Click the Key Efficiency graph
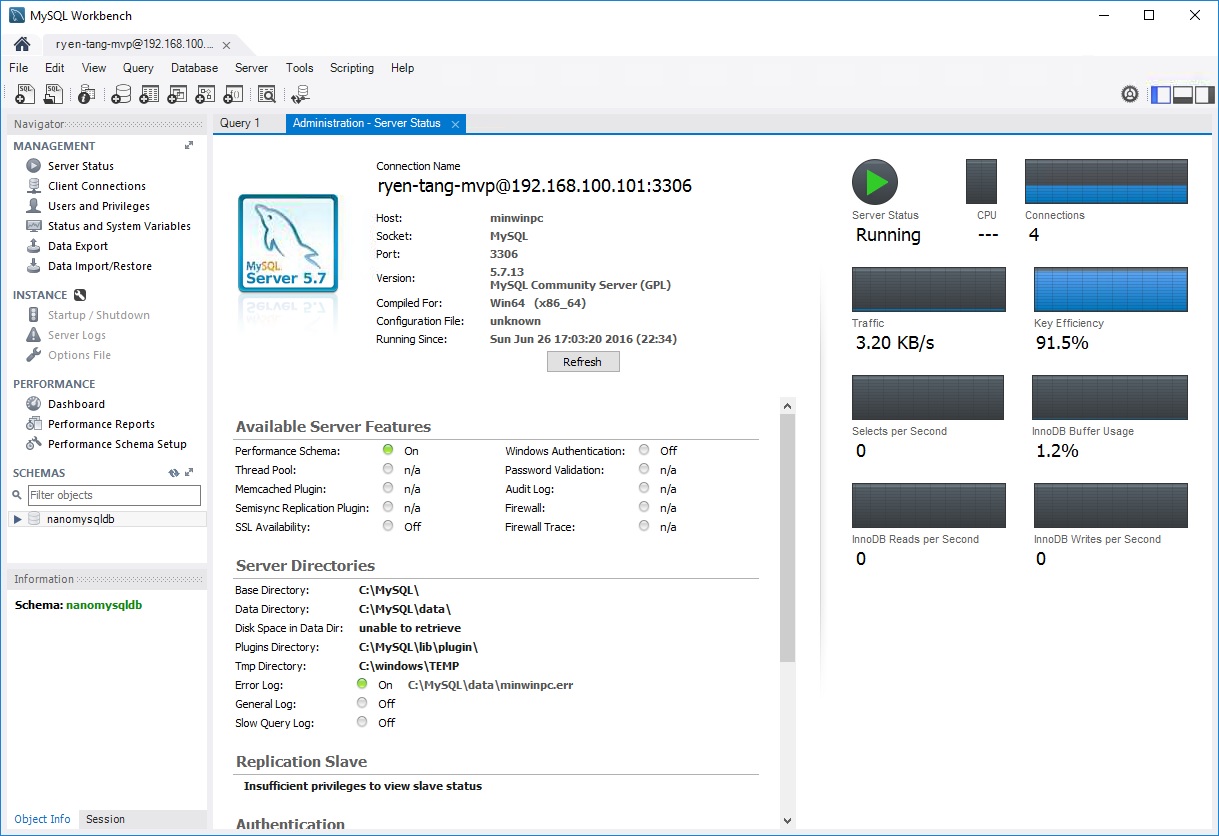Screen dimensions: 1219x836 pos(1111,290)
